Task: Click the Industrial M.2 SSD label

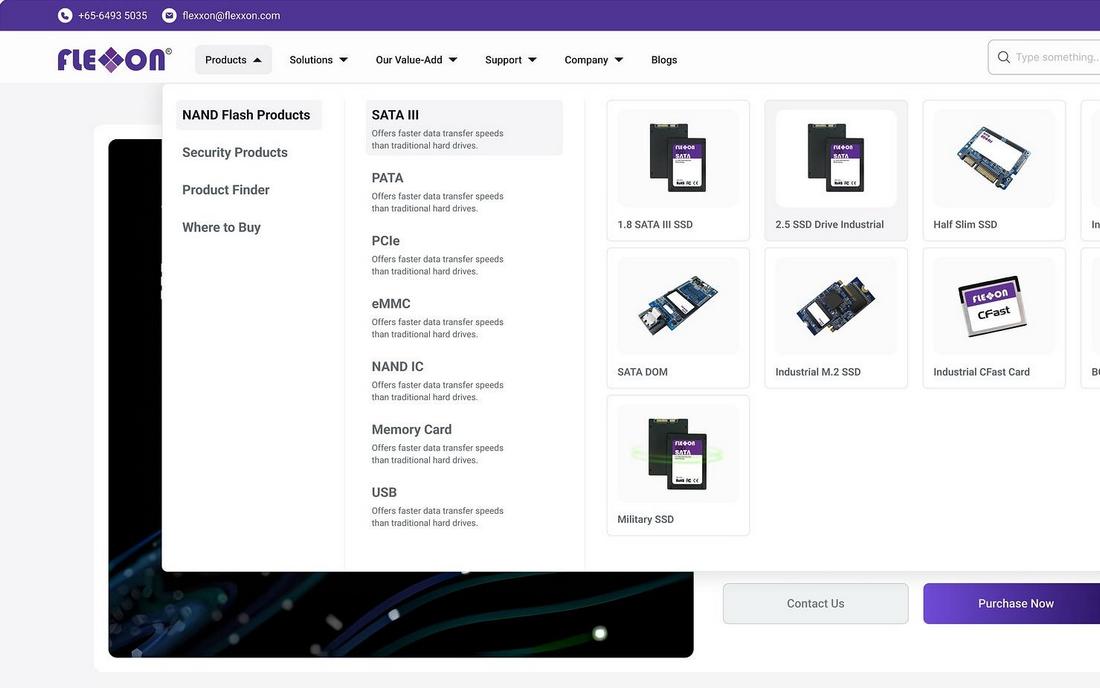Action: [817, 372]
